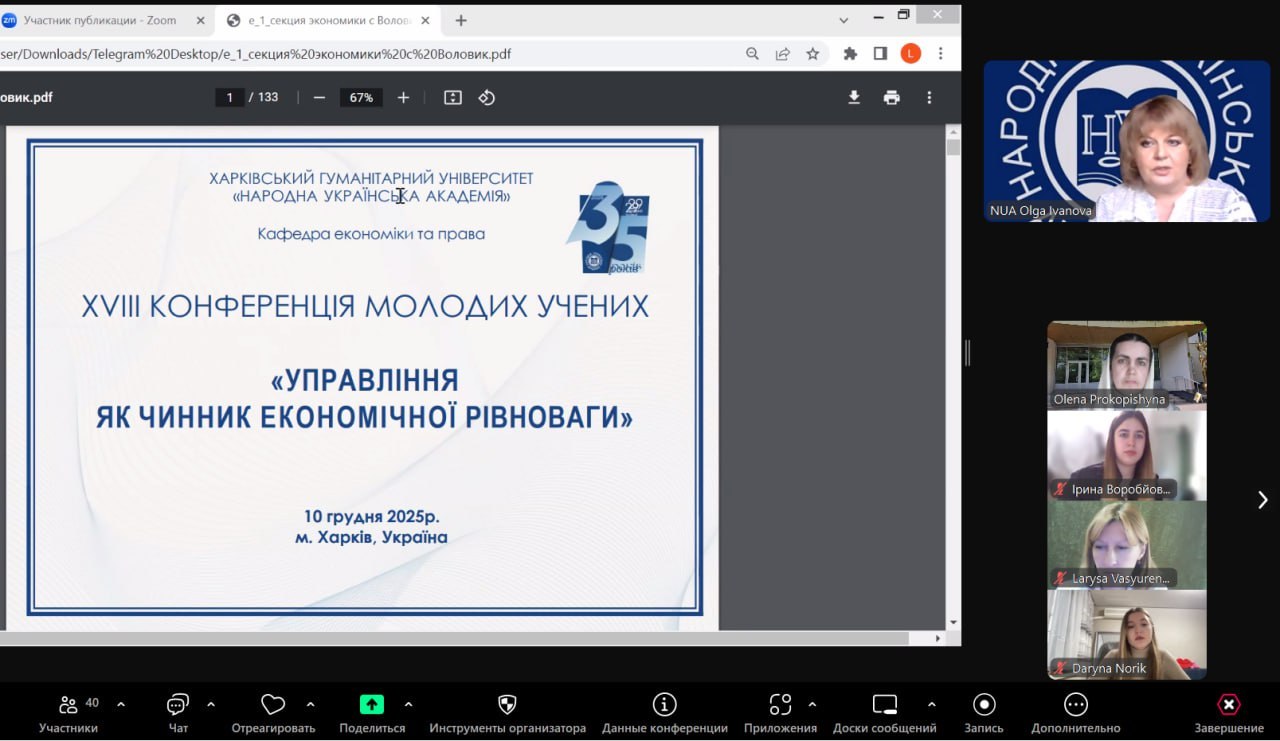Open the Zoom Chat icon

[178, 705]
